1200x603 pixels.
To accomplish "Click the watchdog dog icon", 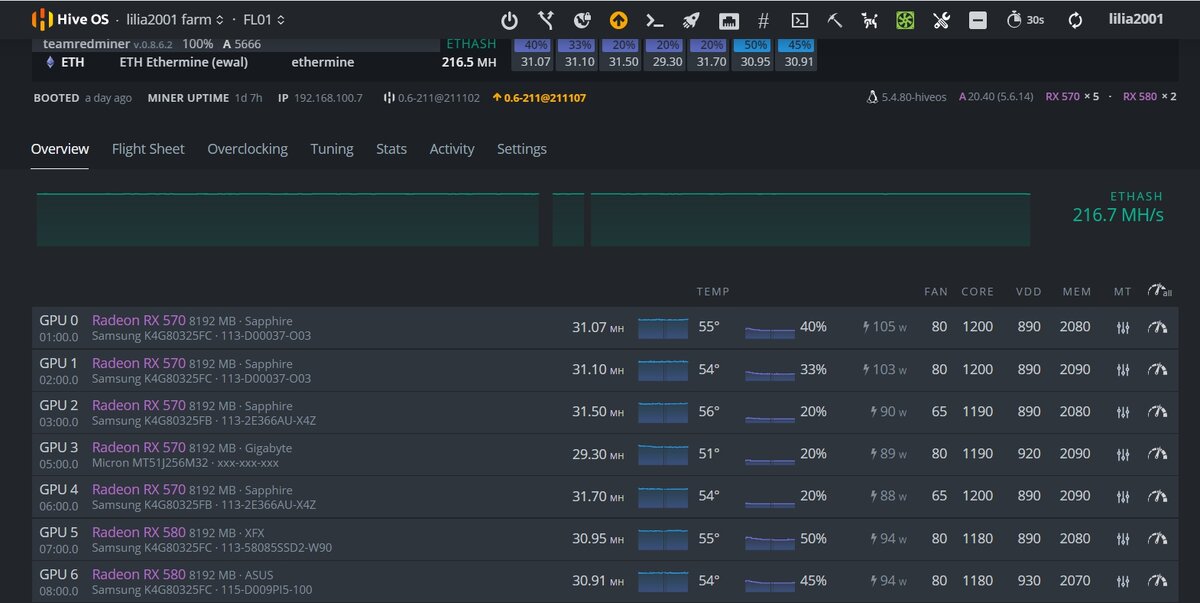I will [x=870, y=19].
